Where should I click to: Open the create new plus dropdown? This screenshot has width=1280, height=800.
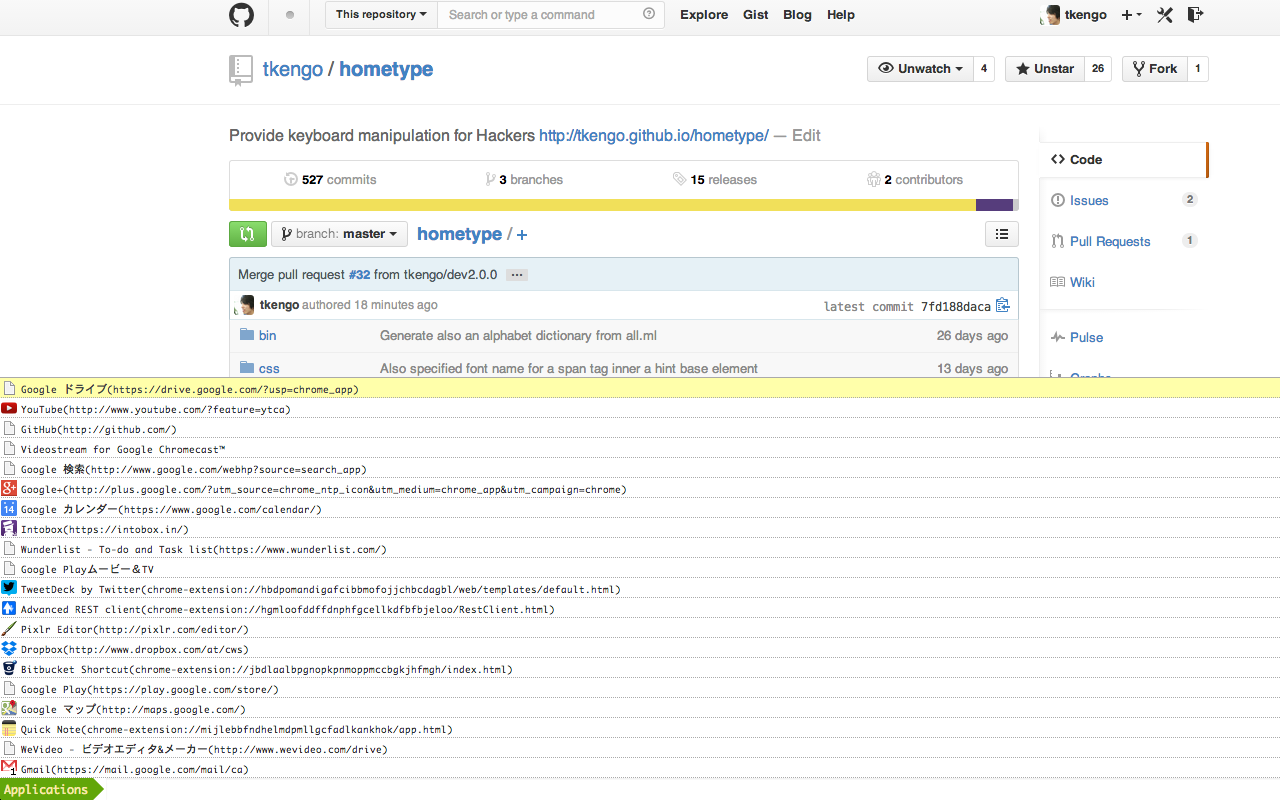tap(1132, 15)
